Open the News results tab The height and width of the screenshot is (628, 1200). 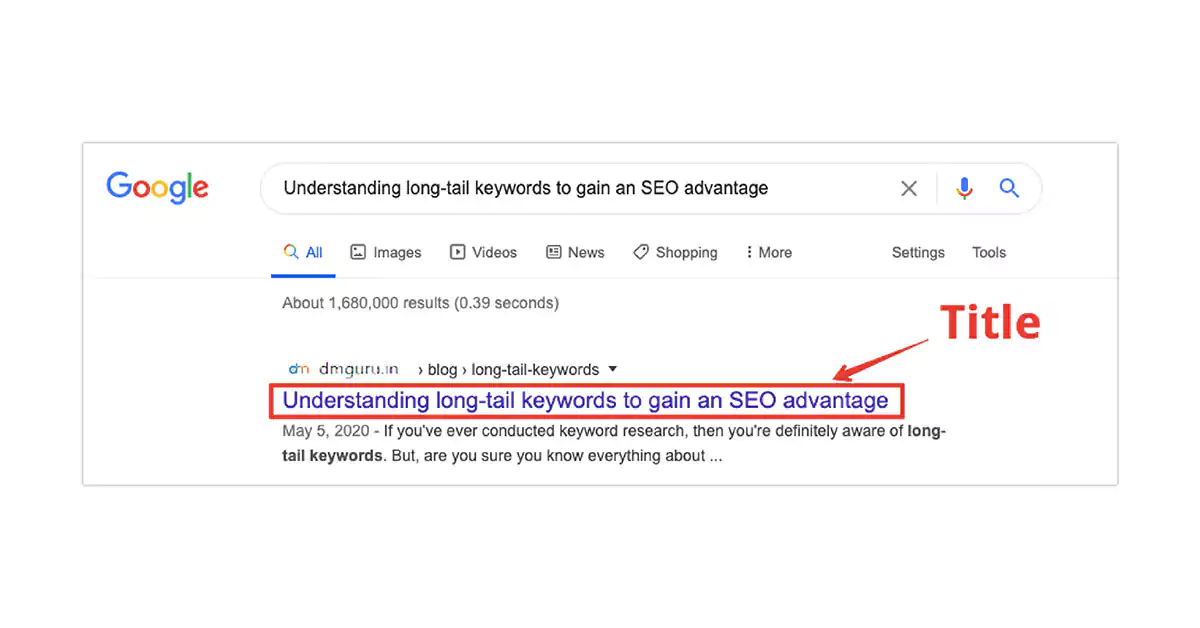(x=575, y=253)
